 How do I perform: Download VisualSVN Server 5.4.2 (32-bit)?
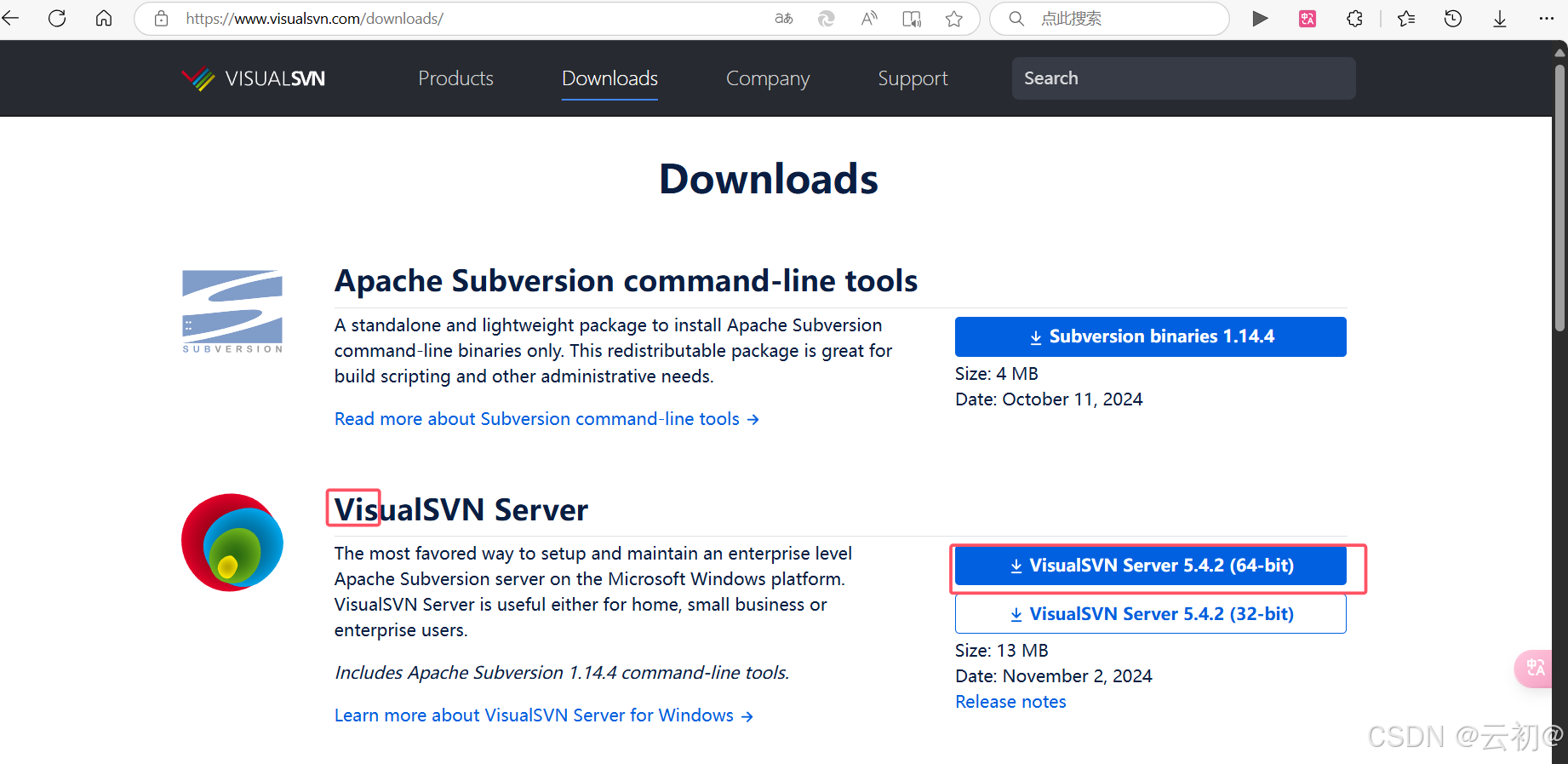(x=1150, y=614)
